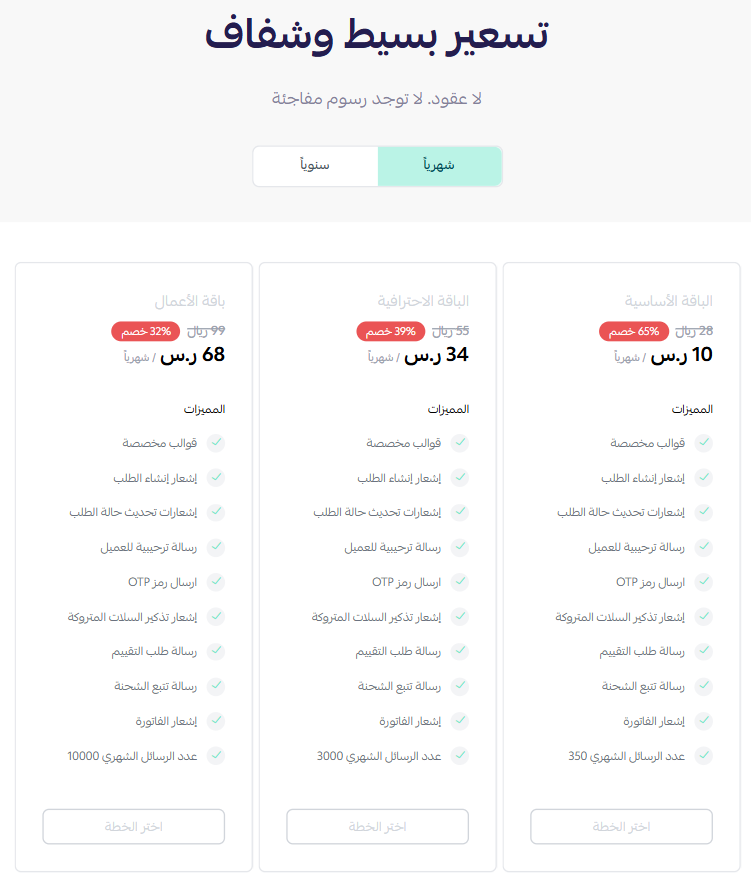Click check icon next to عدد الرسائل الشهري 10000
The width and height of the screenshot is (751, 879).
tap(216, 756)
